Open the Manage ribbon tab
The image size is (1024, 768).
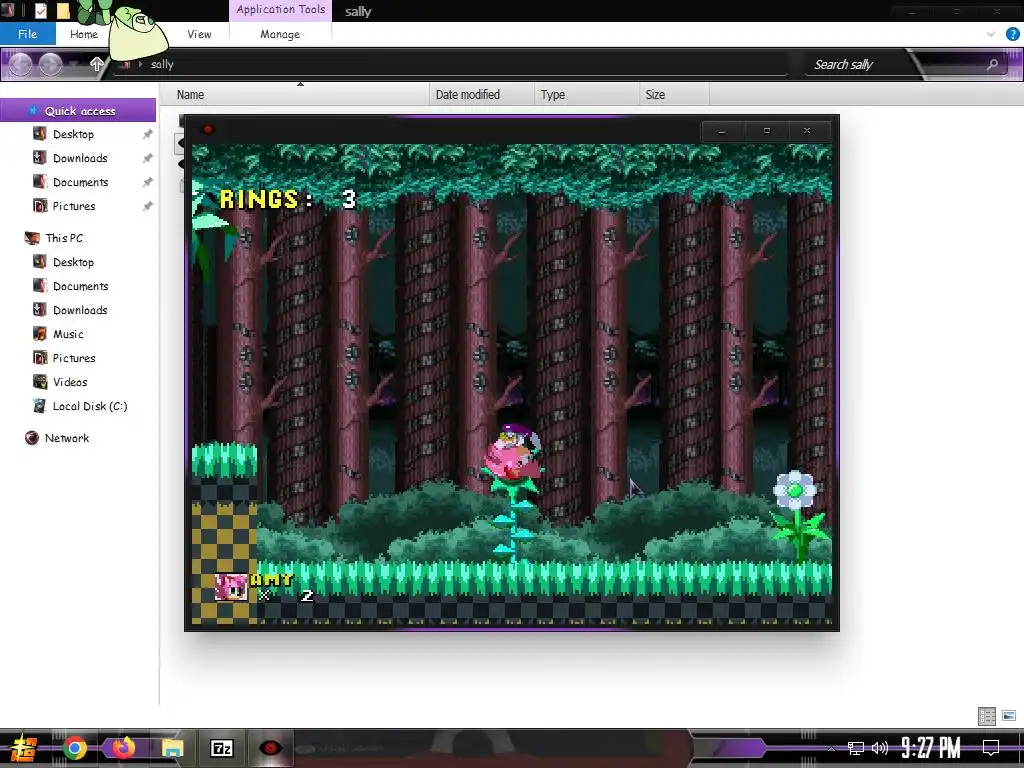[280, 34]
